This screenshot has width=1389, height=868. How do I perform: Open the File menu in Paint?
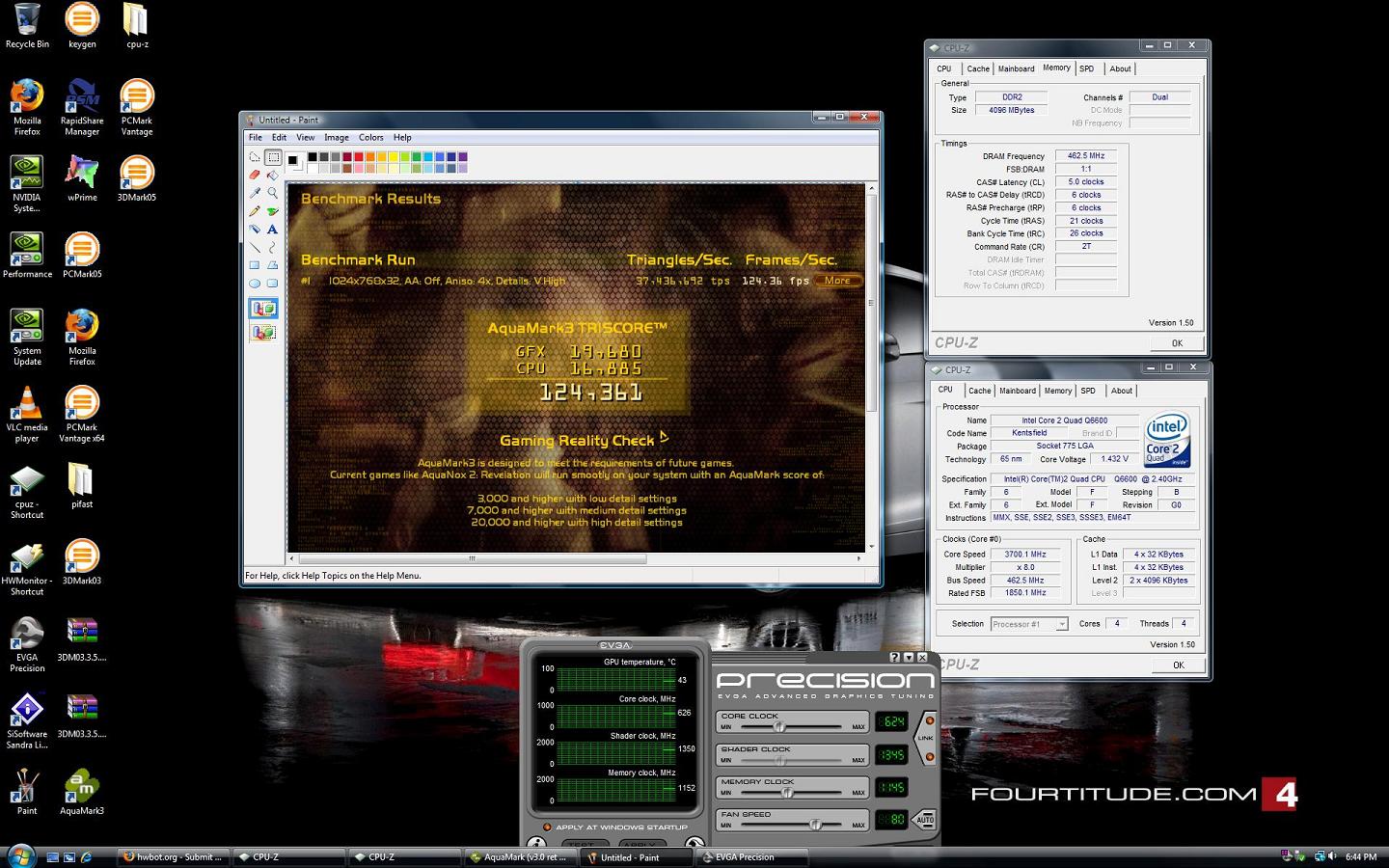click(x=256, y=138)
